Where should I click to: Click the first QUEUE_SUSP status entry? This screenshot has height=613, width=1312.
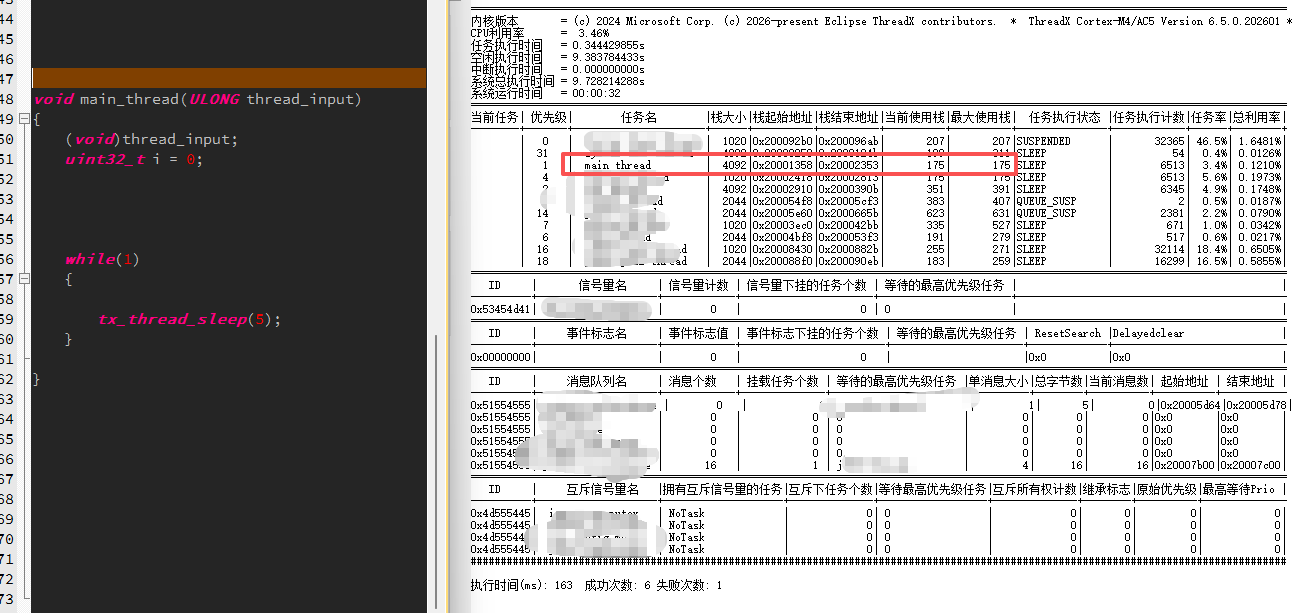click(1046, 201)
